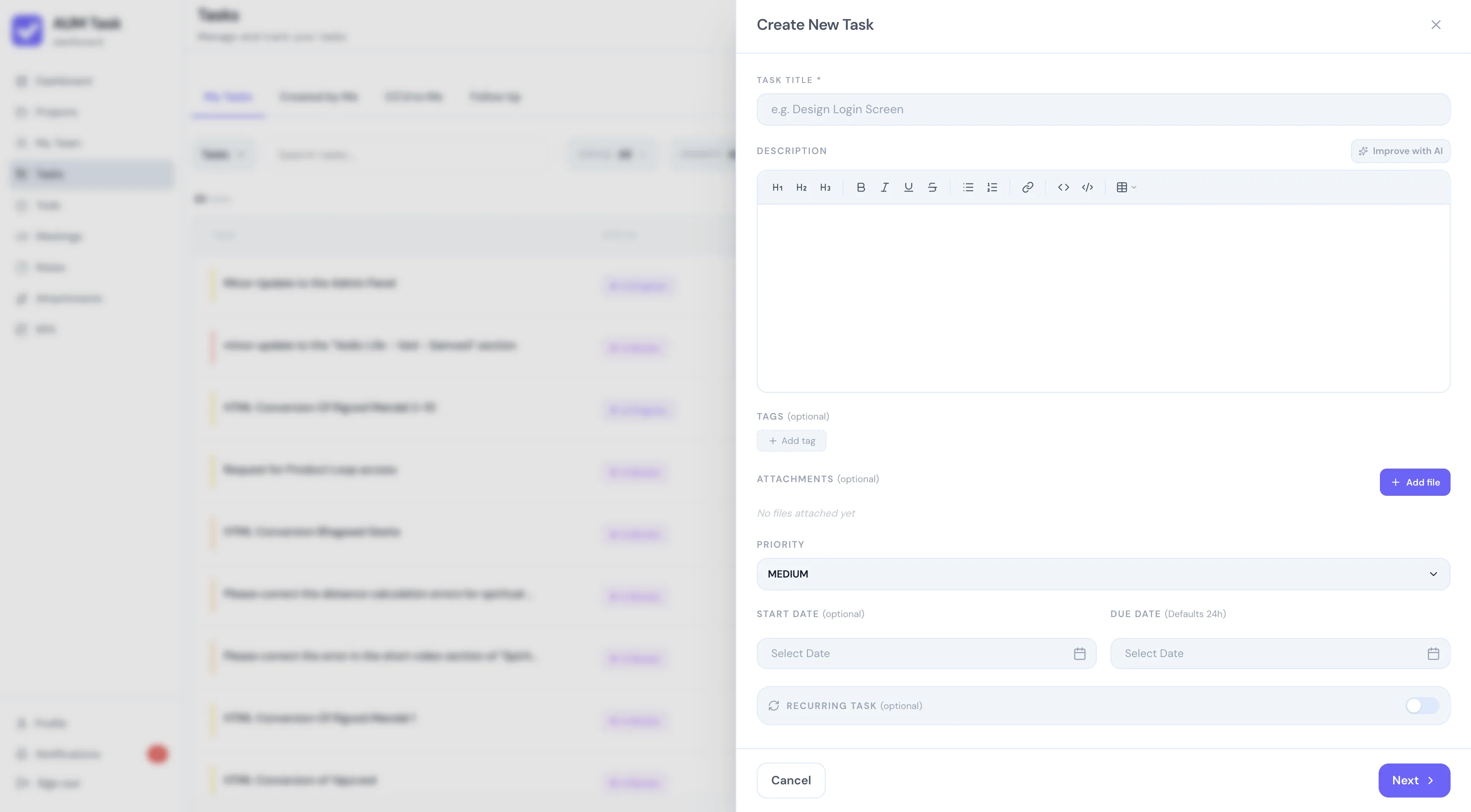Image resolution: width=1471 pixels, height=812 pixels.
Task: Close the Create New Task panel
Action: point(1436,25)
